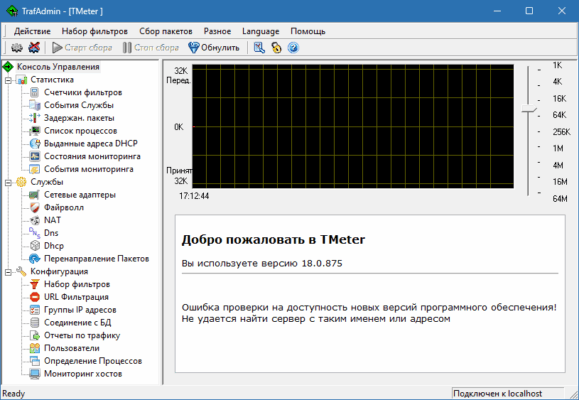Click the События Службы icon

[x=35, y=105]
